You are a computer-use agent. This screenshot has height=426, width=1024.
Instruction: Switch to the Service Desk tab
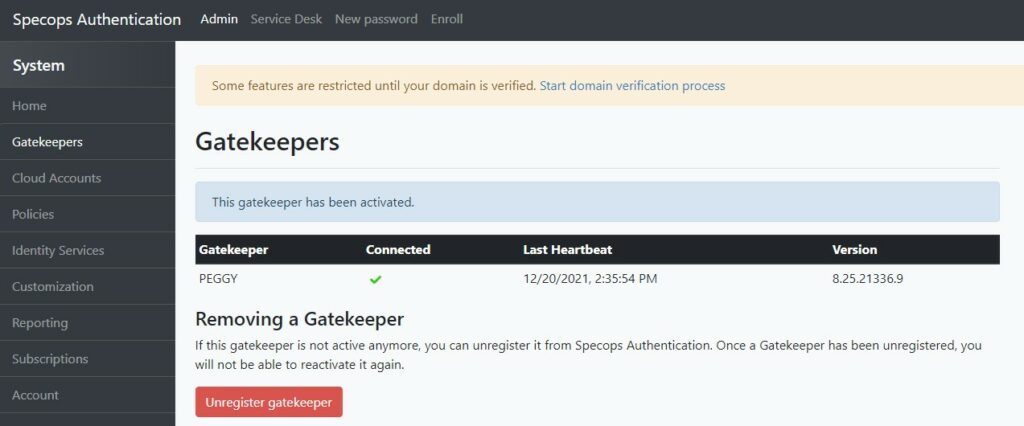pos(286,20)
